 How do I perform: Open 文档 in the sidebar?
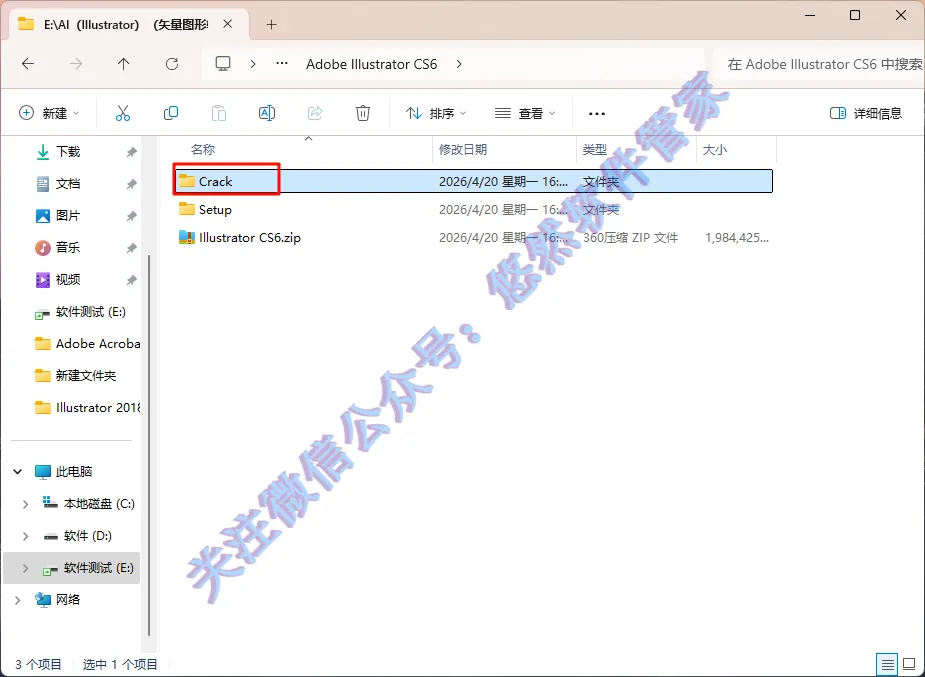click(68, 183)
